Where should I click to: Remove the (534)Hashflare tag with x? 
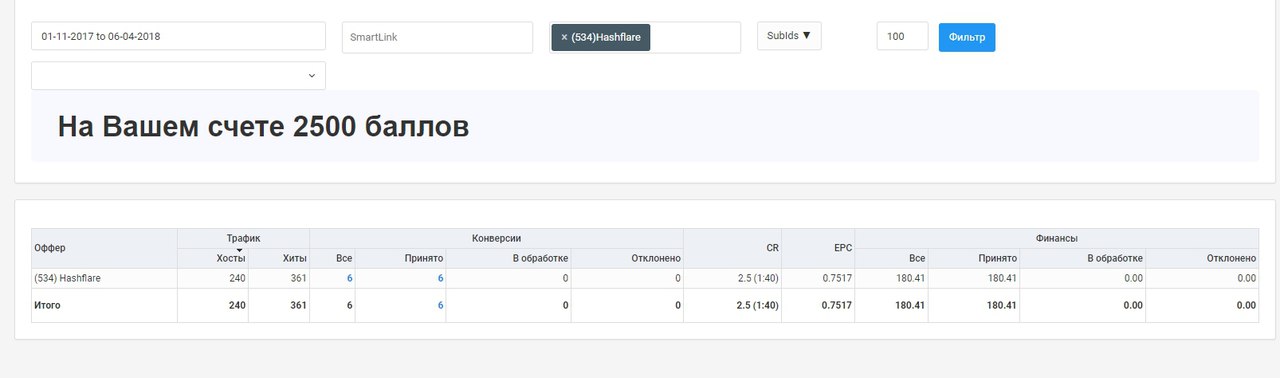point(564,37)
